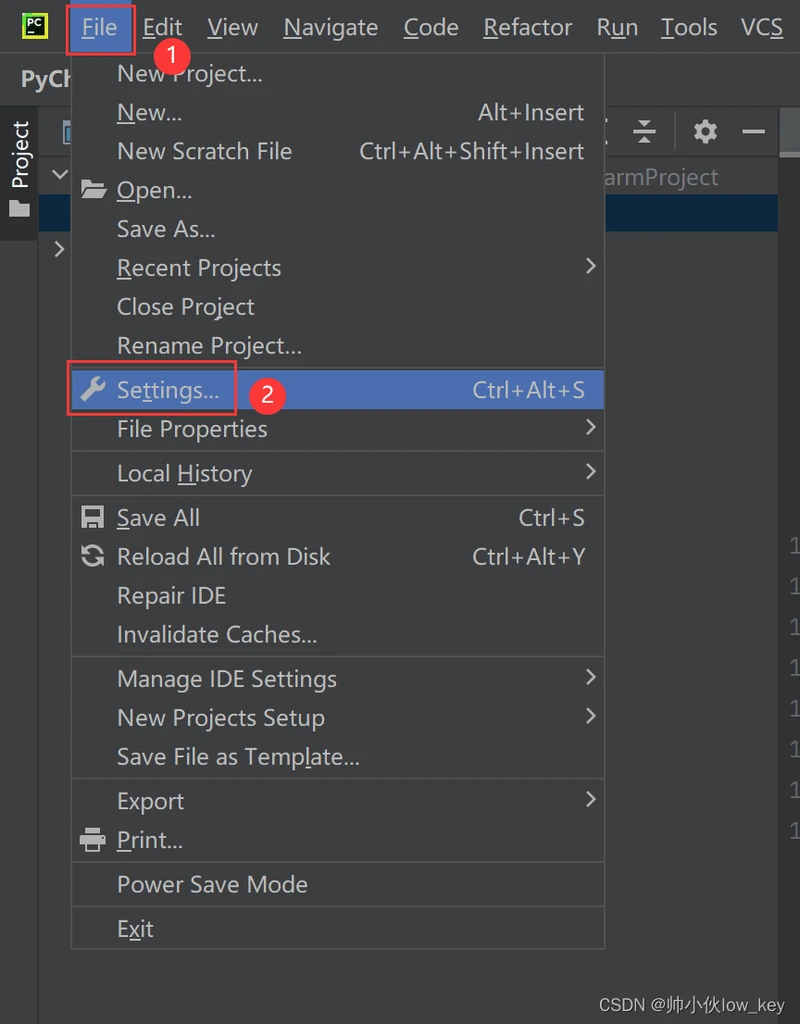Collapse the expanded project tree root chevron
Screen dimensions: 800x1024
(x=59, y=174)
